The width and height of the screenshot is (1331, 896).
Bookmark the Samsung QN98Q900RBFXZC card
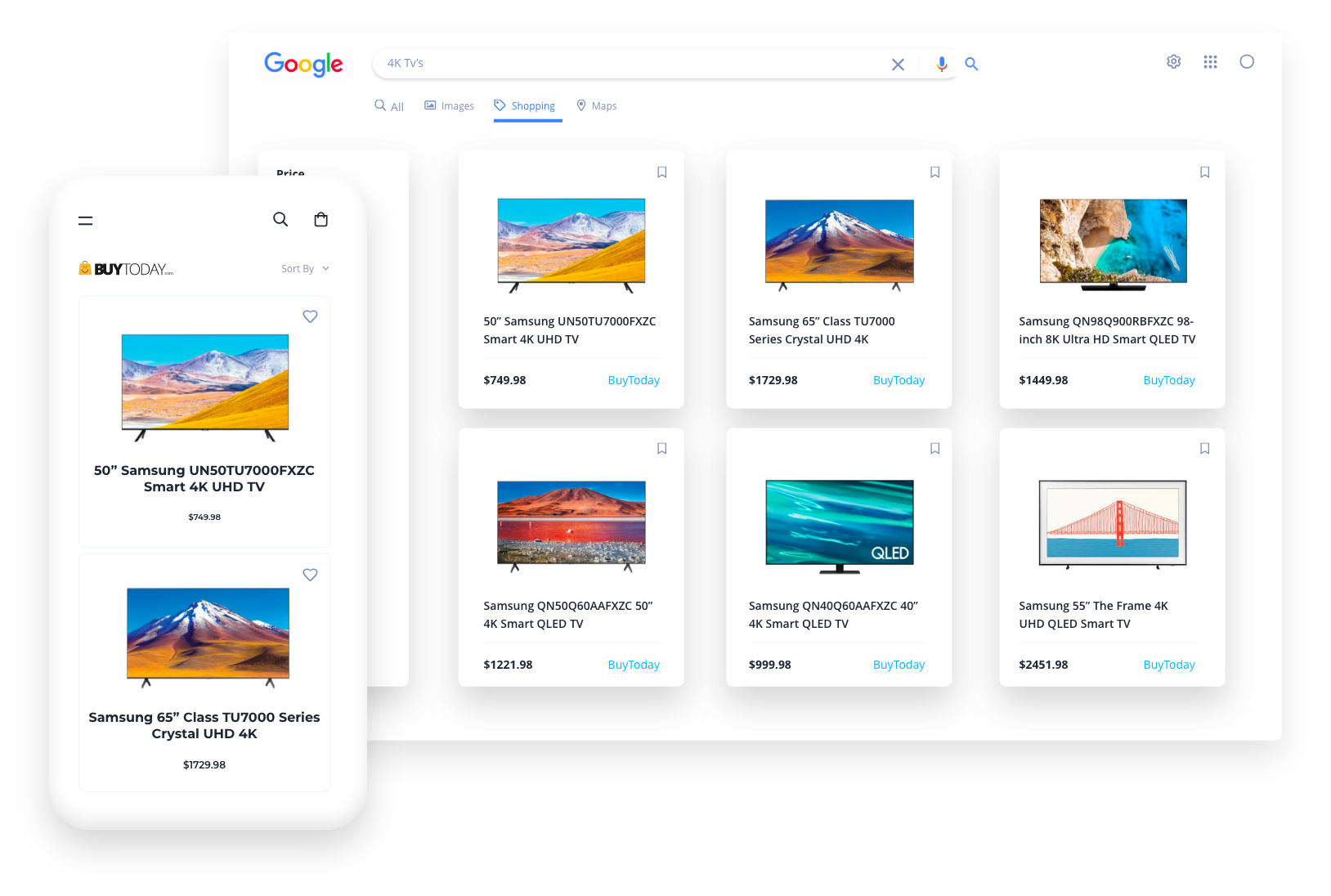click(x=1204, y=172)
